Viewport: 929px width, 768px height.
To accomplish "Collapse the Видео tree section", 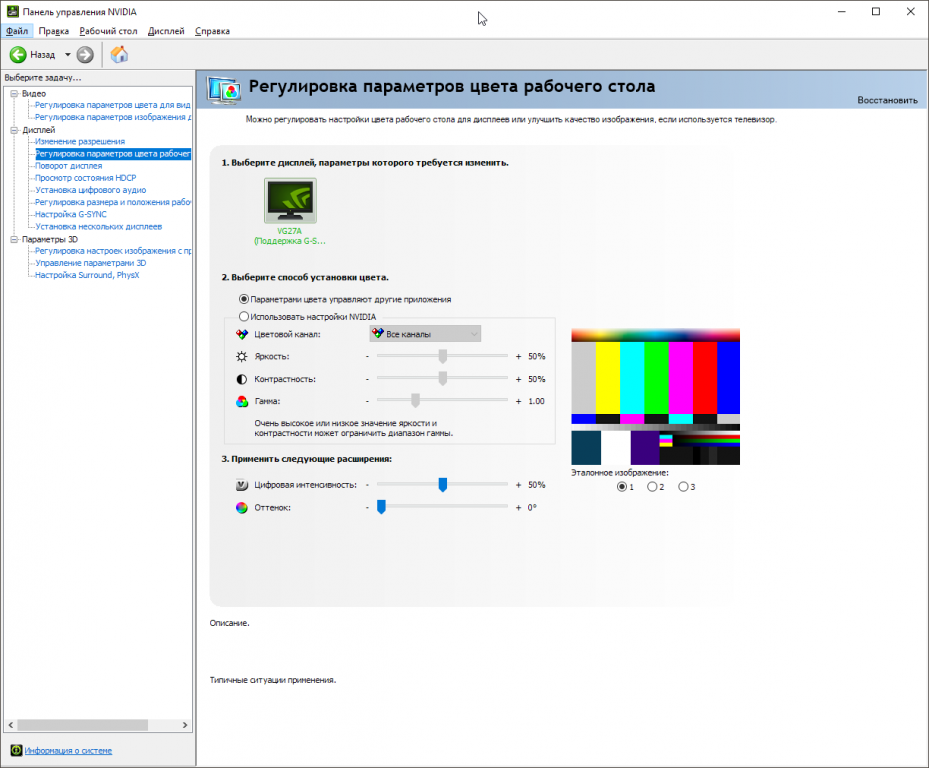I will point(14,94).
